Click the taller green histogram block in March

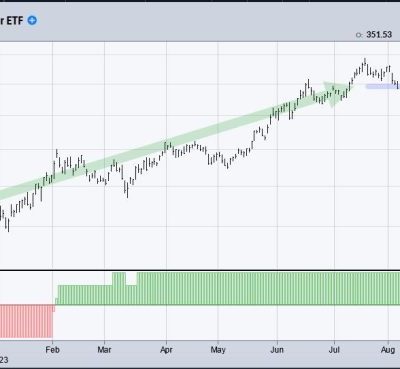click(119, 279)
